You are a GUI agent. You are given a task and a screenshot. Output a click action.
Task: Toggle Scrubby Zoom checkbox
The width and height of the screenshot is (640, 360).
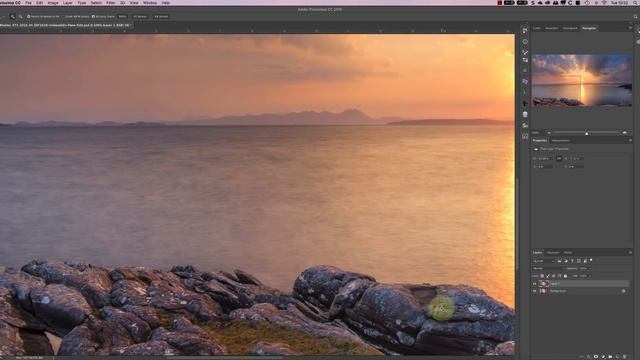pyautogui.click(x=93, y=16)
